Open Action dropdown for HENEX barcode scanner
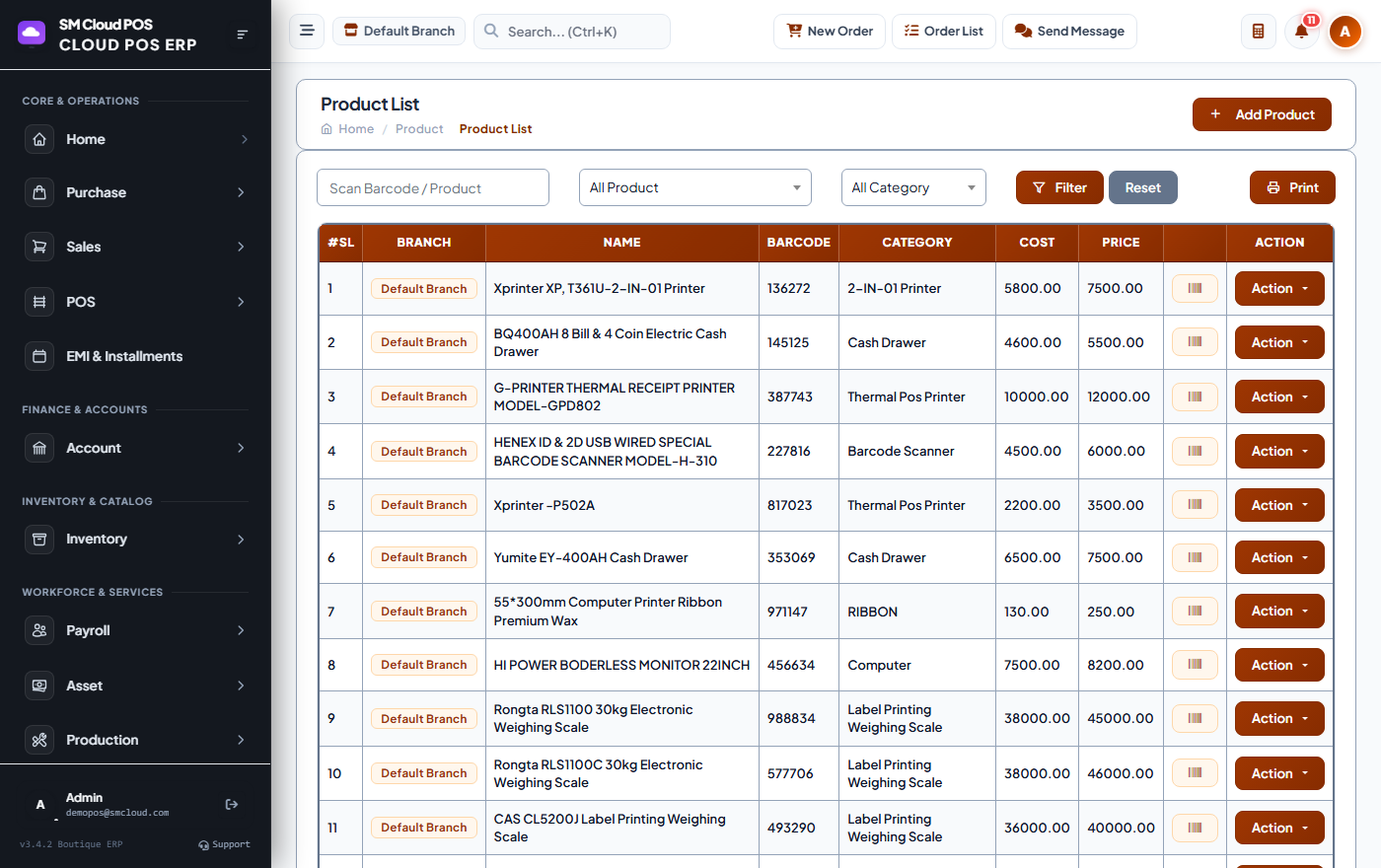1381x868 pixels. (1279, 451)
